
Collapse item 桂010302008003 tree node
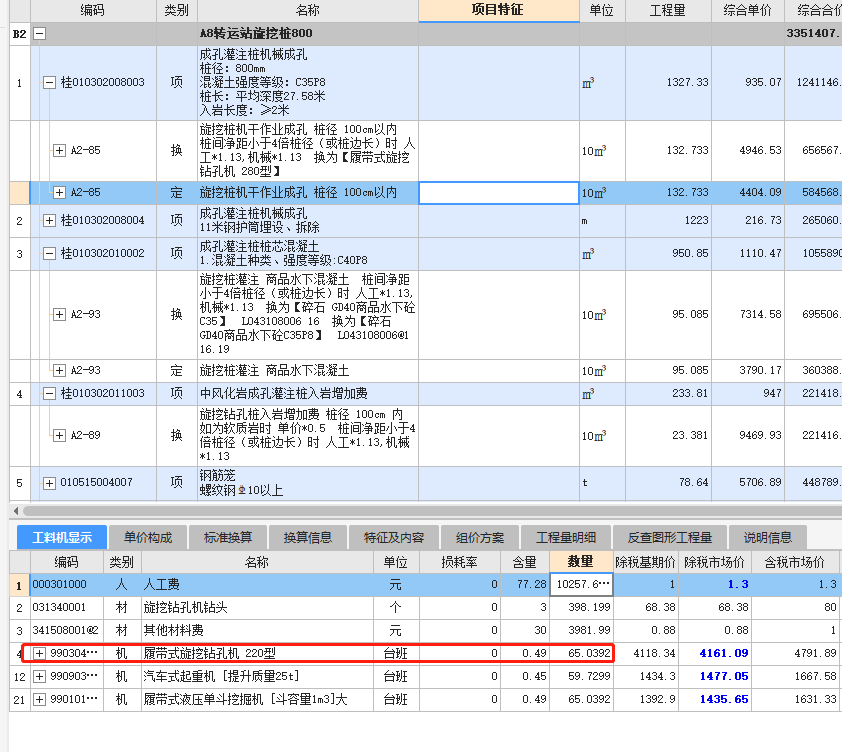pyautogui.click(x=49, y=82)
